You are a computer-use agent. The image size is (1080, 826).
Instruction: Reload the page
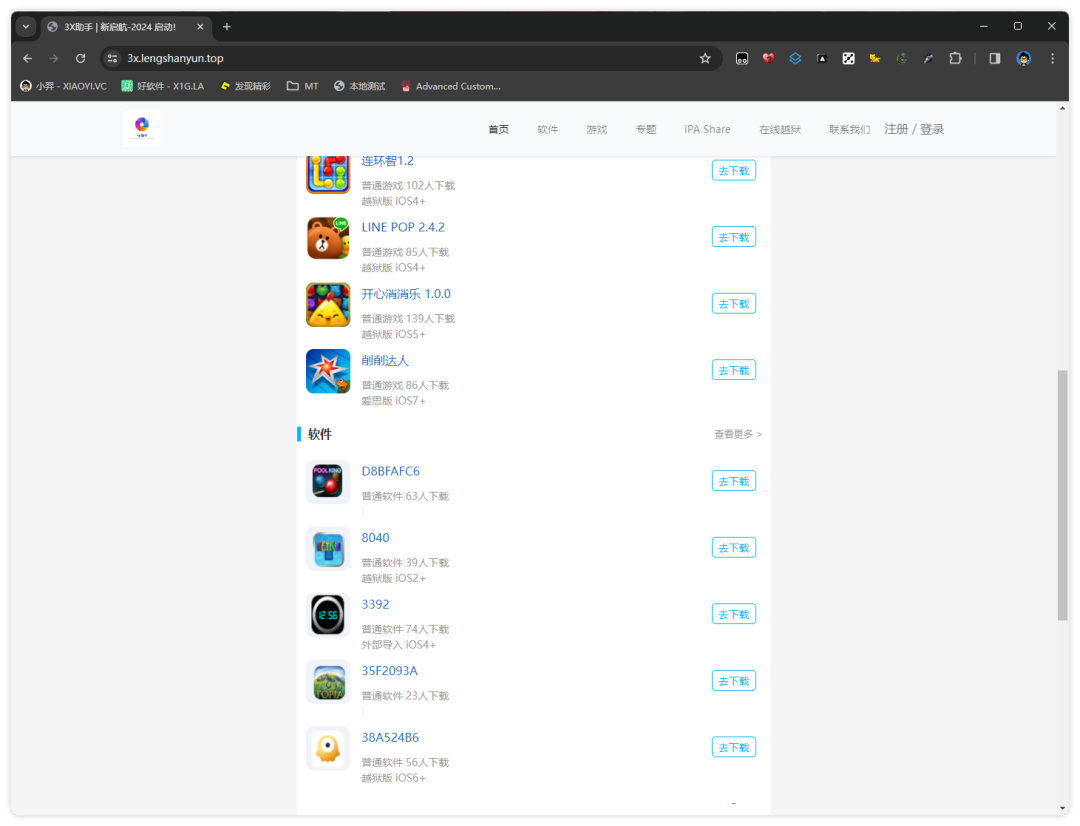(81, 59)
